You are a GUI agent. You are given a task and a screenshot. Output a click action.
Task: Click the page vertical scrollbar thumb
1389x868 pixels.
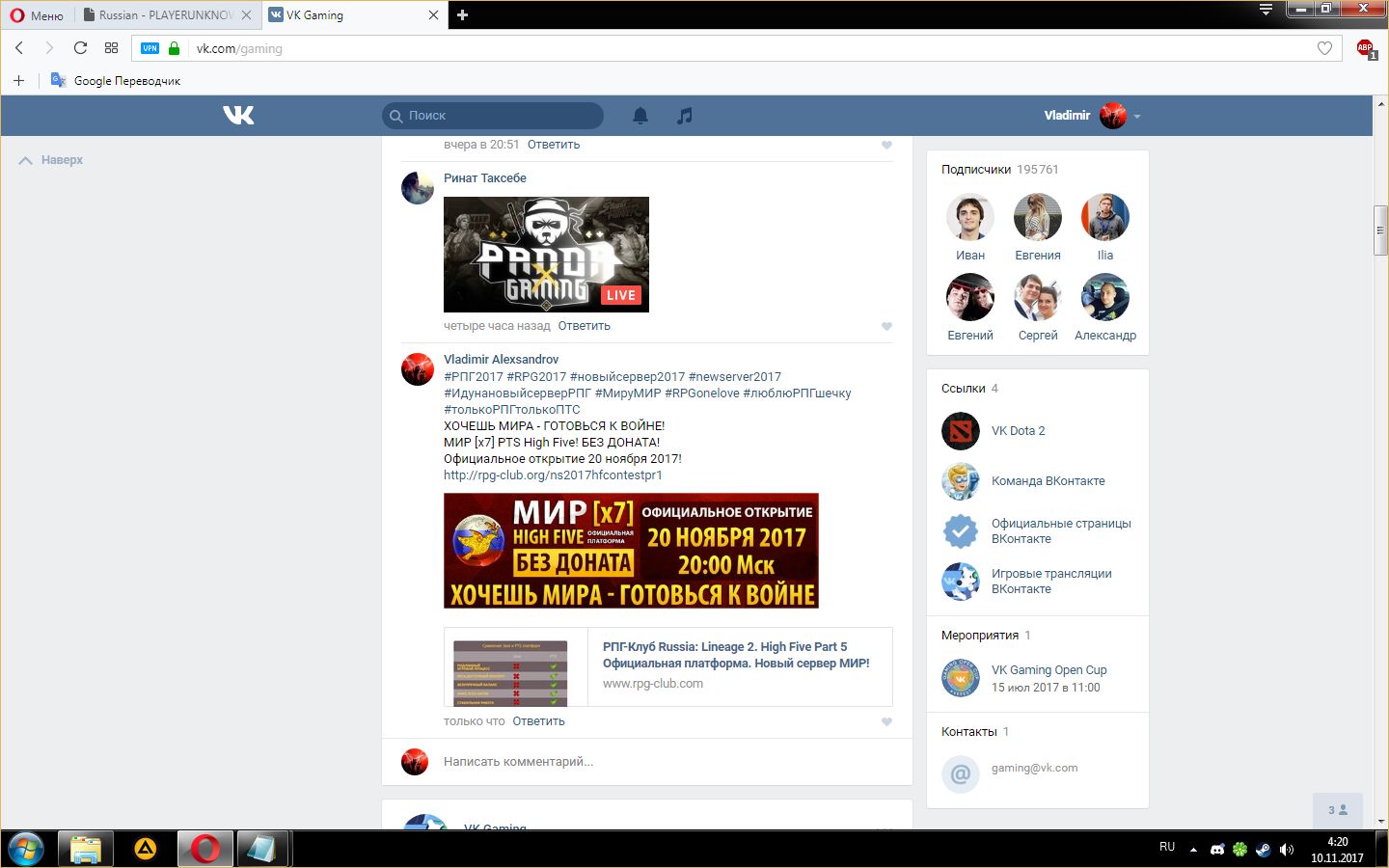pyautogui.click(x=1380, y=231)
